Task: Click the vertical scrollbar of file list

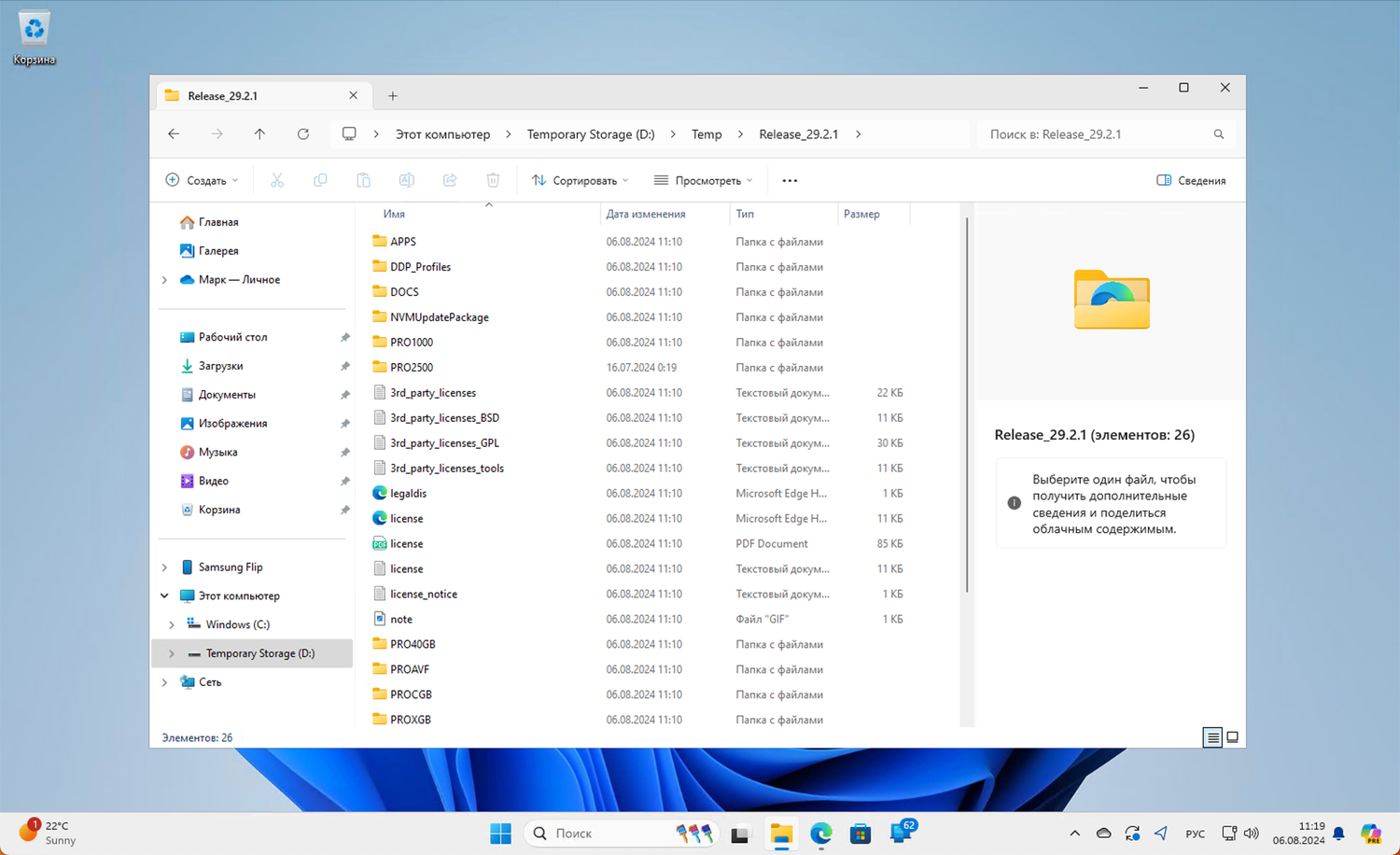Action: [x=967, y=405]
